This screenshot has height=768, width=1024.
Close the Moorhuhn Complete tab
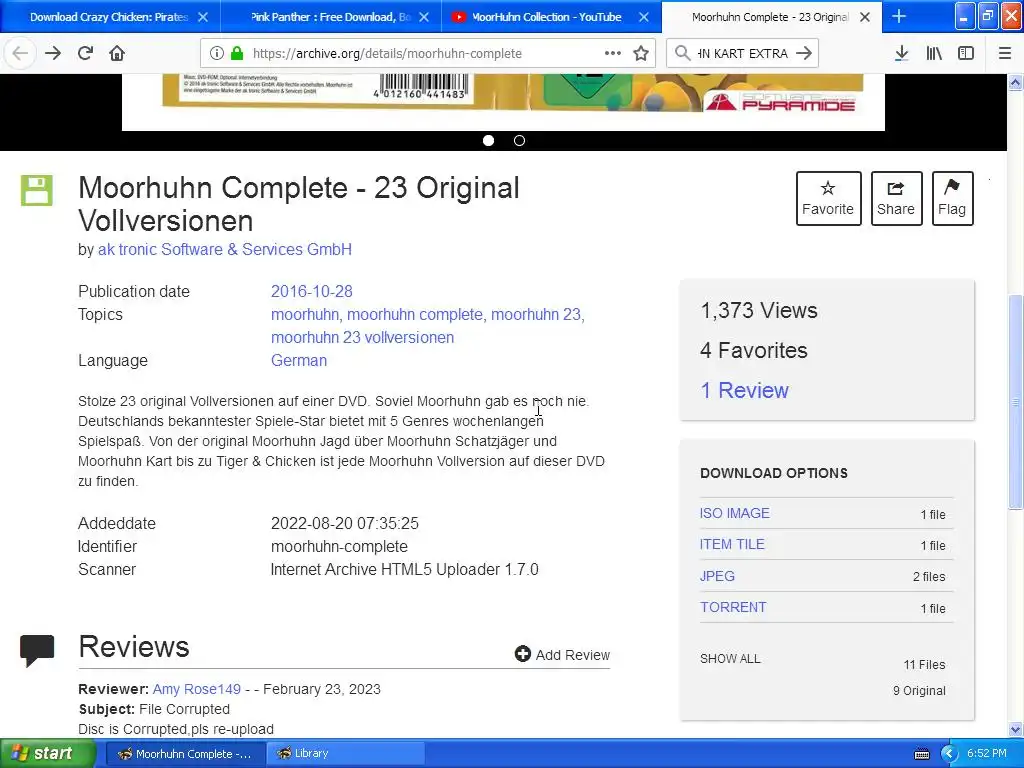click(x=865, y=17)
